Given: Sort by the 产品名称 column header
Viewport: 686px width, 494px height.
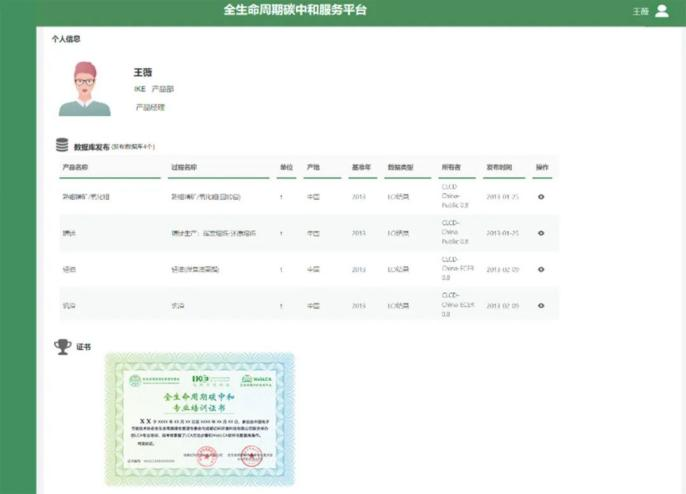Looking at the screenshot, I should pyautogui.click(x=75, y=167).
